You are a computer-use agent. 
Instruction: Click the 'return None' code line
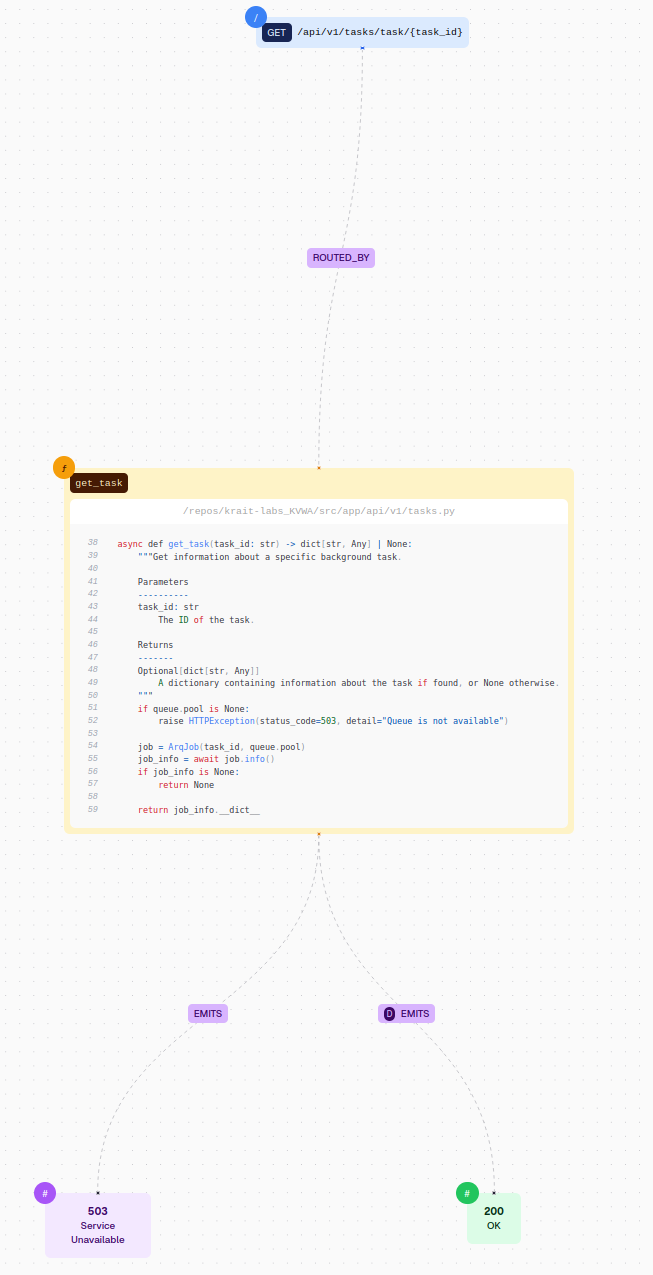pyautogui.click(x=186, y=785)
